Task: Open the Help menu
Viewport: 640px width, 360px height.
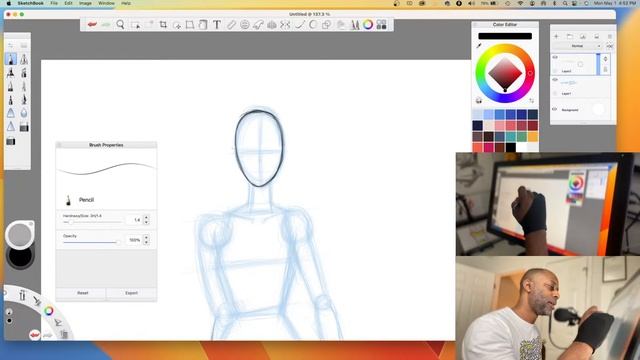Action: (x=126, y=3)
